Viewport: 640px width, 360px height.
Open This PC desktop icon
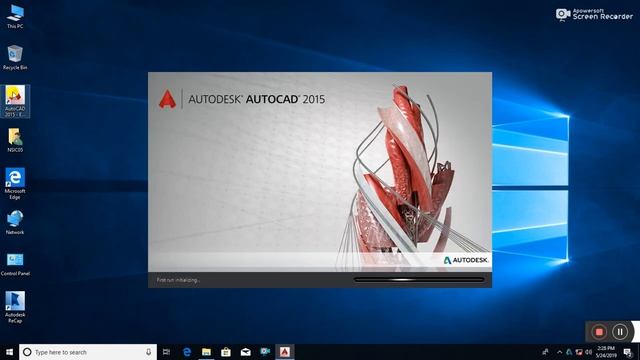coord(15,16)
